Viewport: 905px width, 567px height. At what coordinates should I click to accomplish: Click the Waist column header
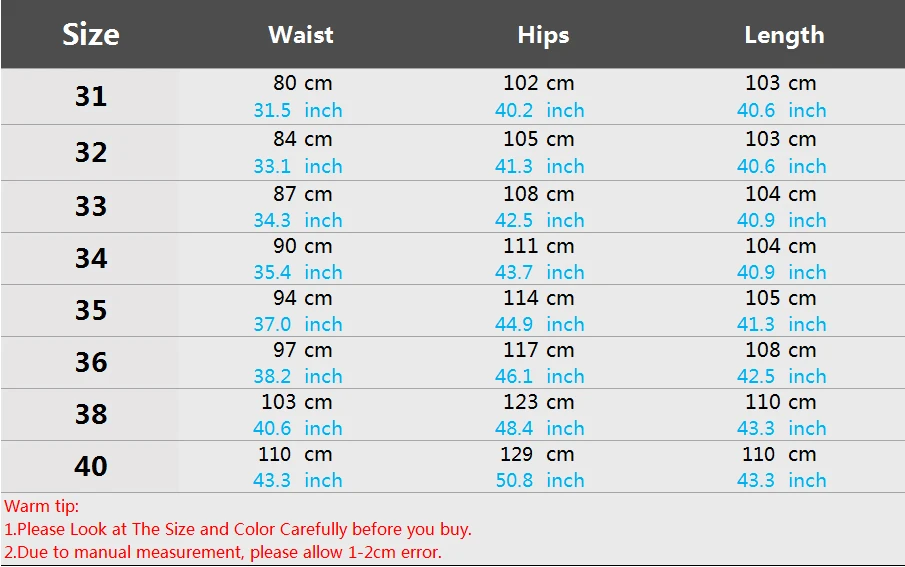click(301, 35)
